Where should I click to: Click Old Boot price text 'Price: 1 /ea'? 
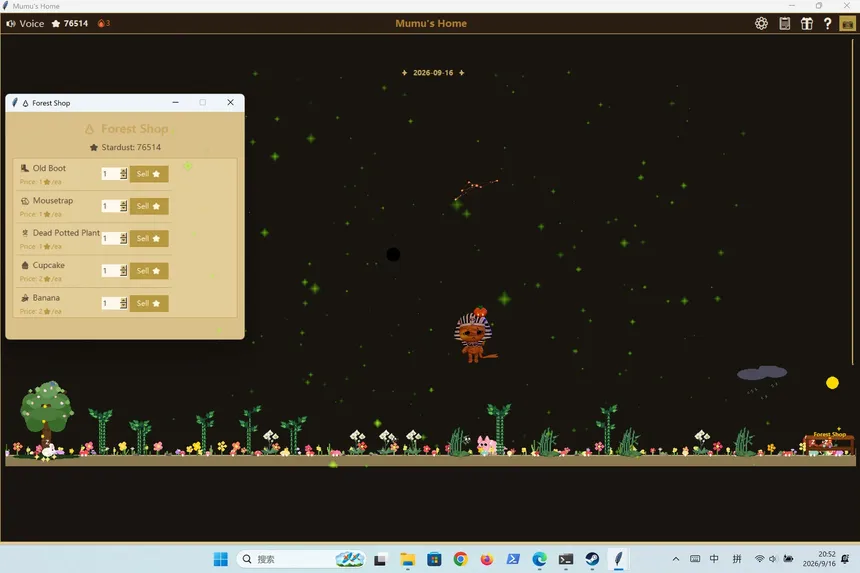coord(41,182)
